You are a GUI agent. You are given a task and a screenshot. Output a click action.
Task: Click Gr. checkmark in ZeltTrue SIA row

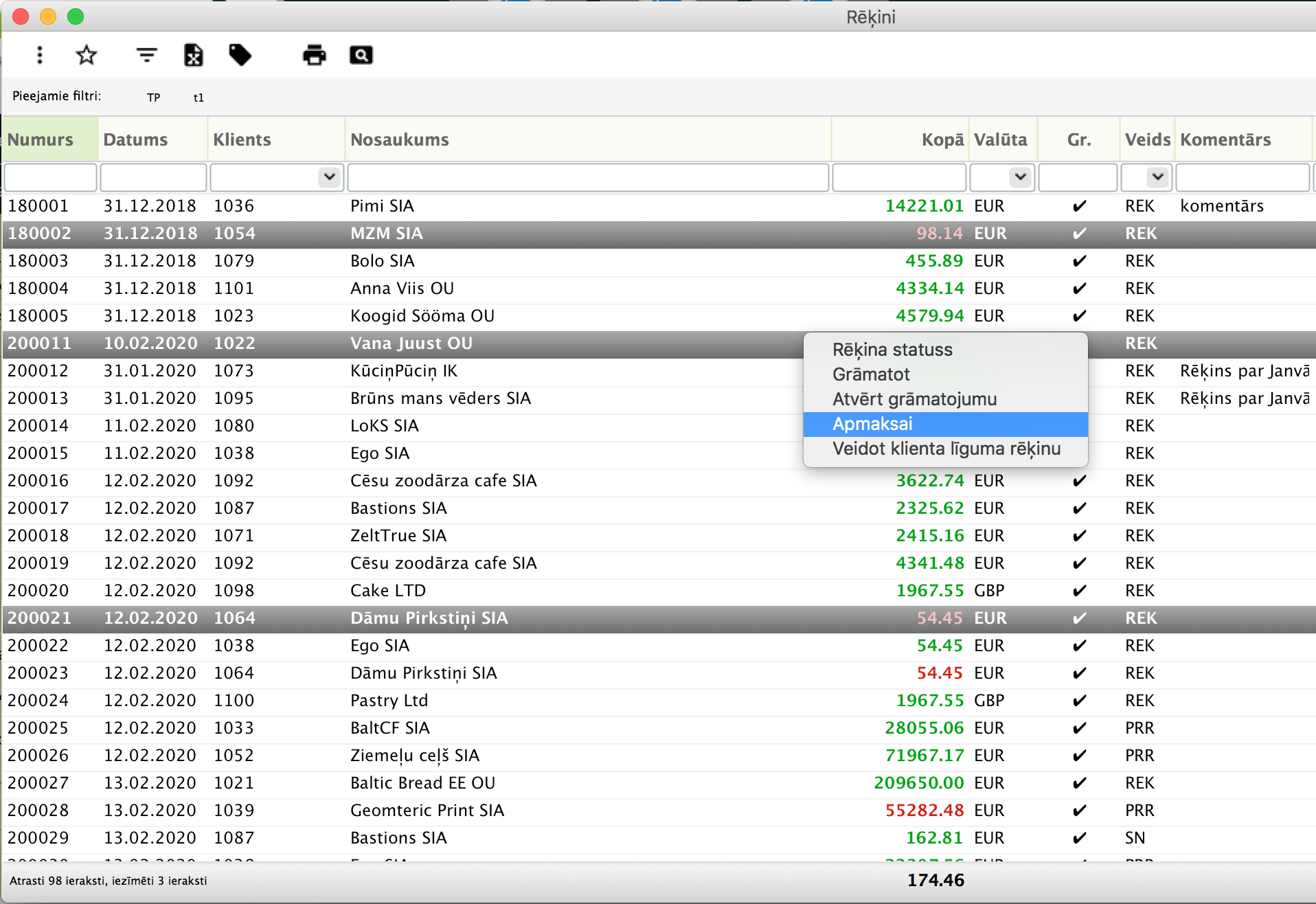point(1079,536)
